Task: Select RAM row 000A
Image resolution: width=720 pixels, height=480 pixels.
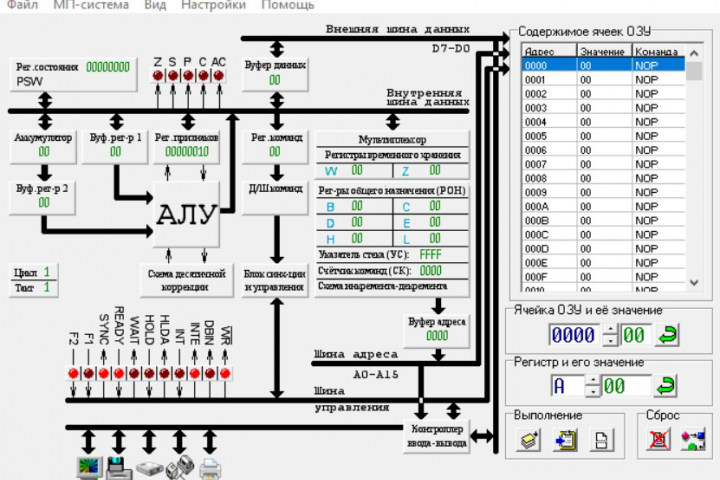Action: (603, 206)
